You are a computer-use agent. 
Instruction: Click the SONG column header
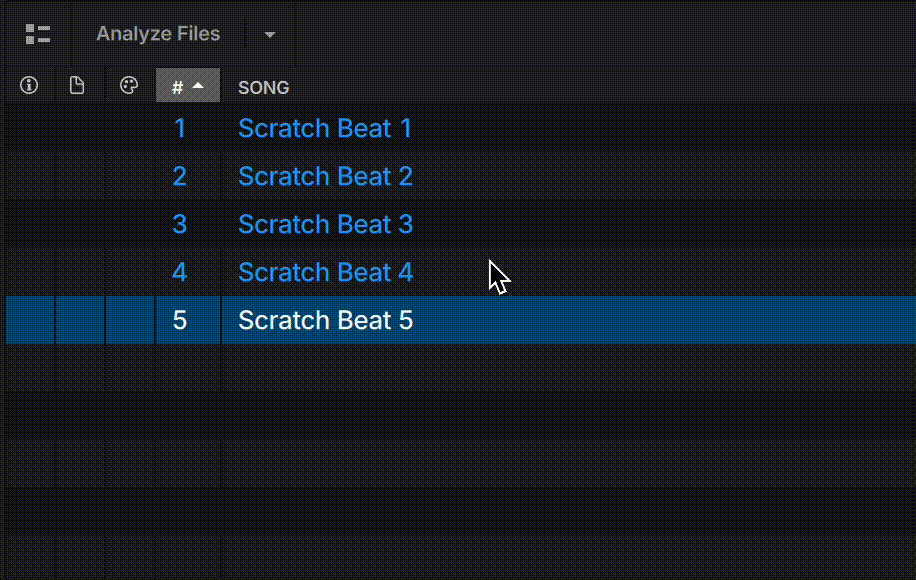(x=263, y=87)
